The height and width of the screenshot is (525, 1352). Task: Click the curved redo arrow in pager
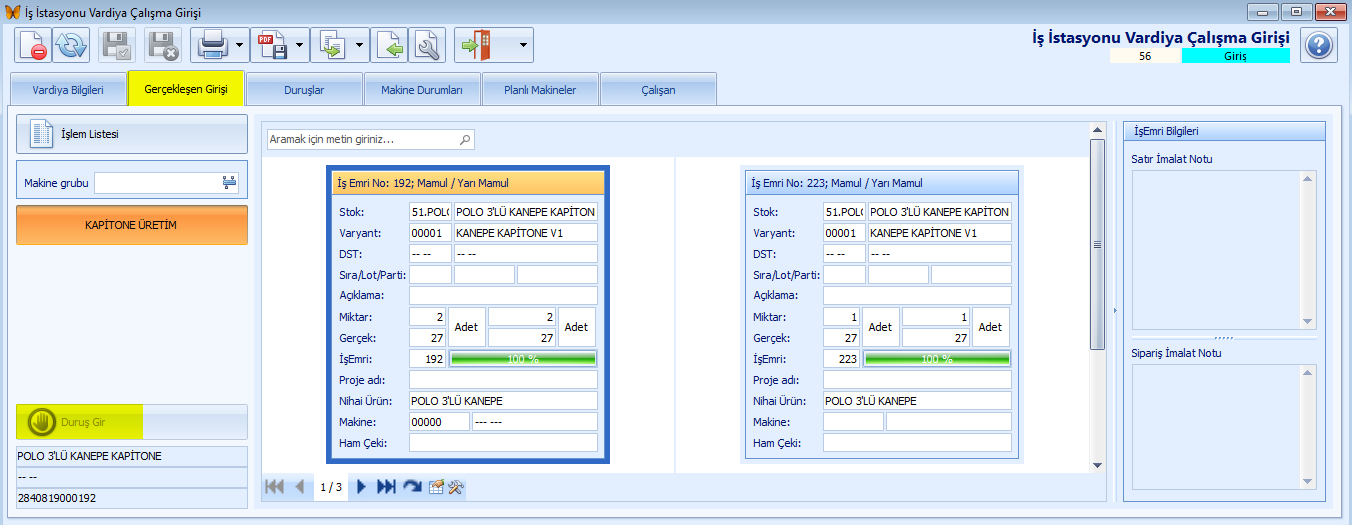pyautogui.click(x=412, y=487)
